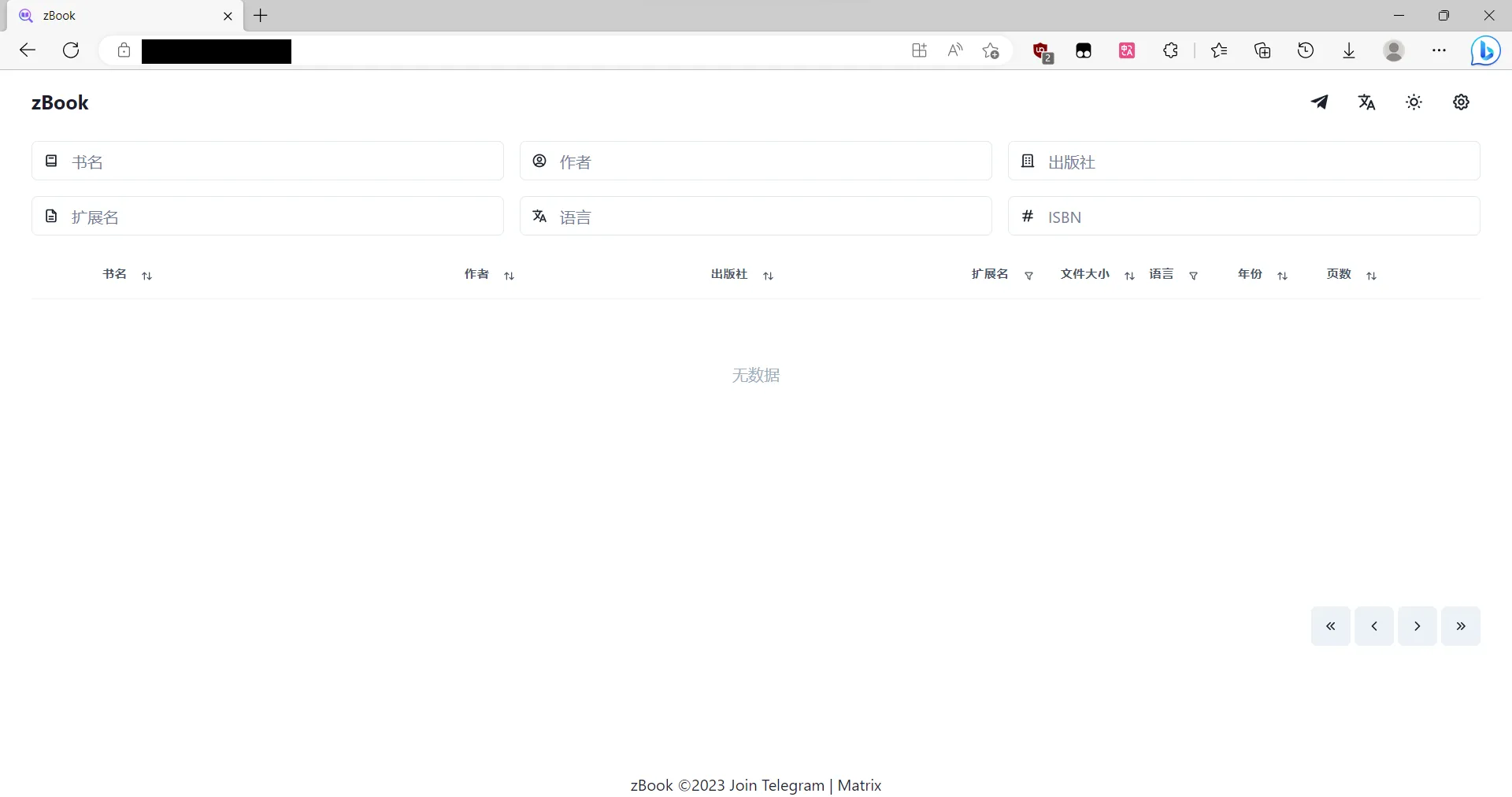Screen dimensions: 1512x797
Task: Focus the 语言 search field
Action: click(x=756, y=217)
